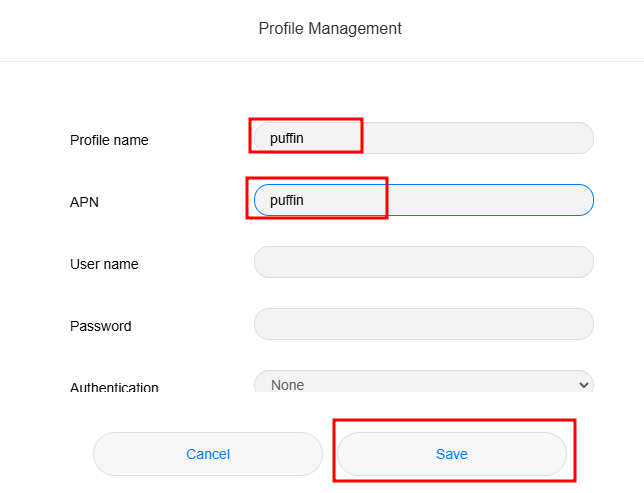Open the Authentication dropdown
Viewport: 644px width, 493px height.
click(424, 382)
